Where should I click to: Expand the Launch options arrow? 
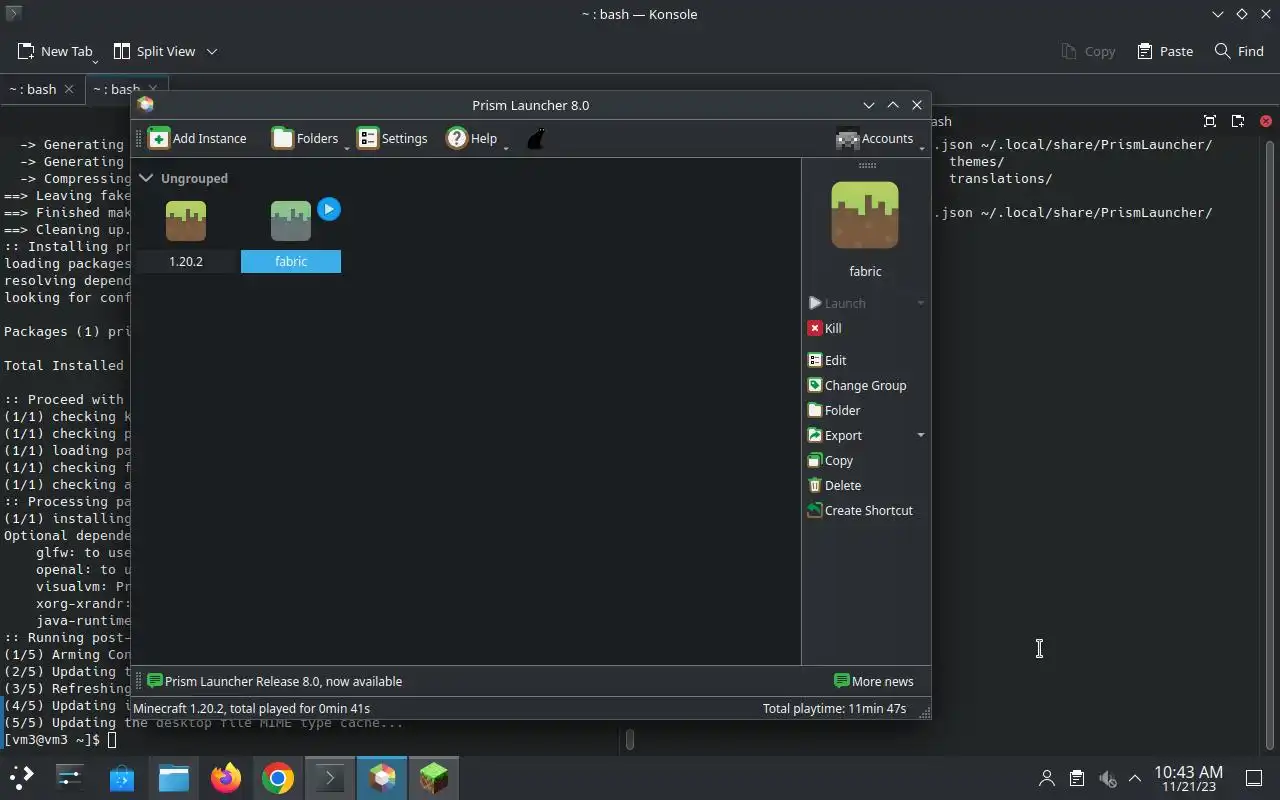click(921, 303)
